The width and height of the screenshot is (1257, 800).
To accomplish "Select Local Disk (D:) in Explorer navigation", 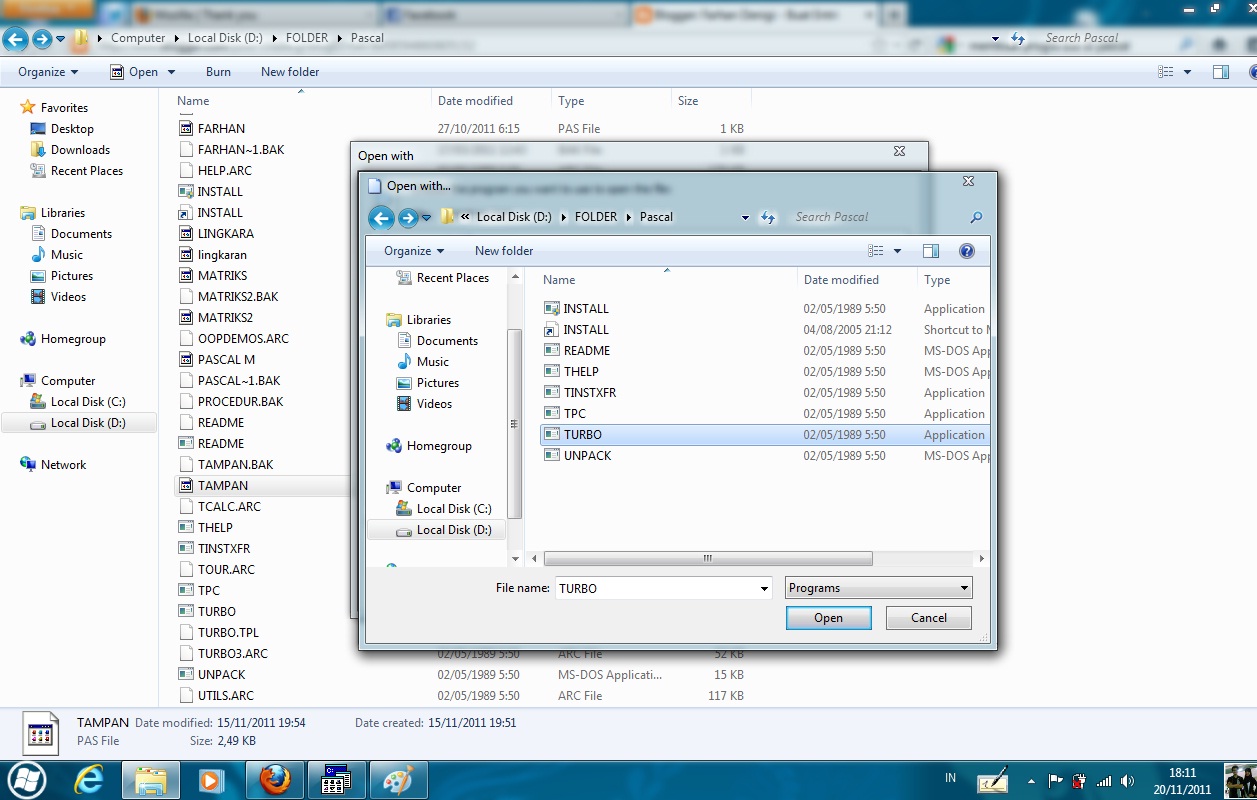I will coord(79,423).
